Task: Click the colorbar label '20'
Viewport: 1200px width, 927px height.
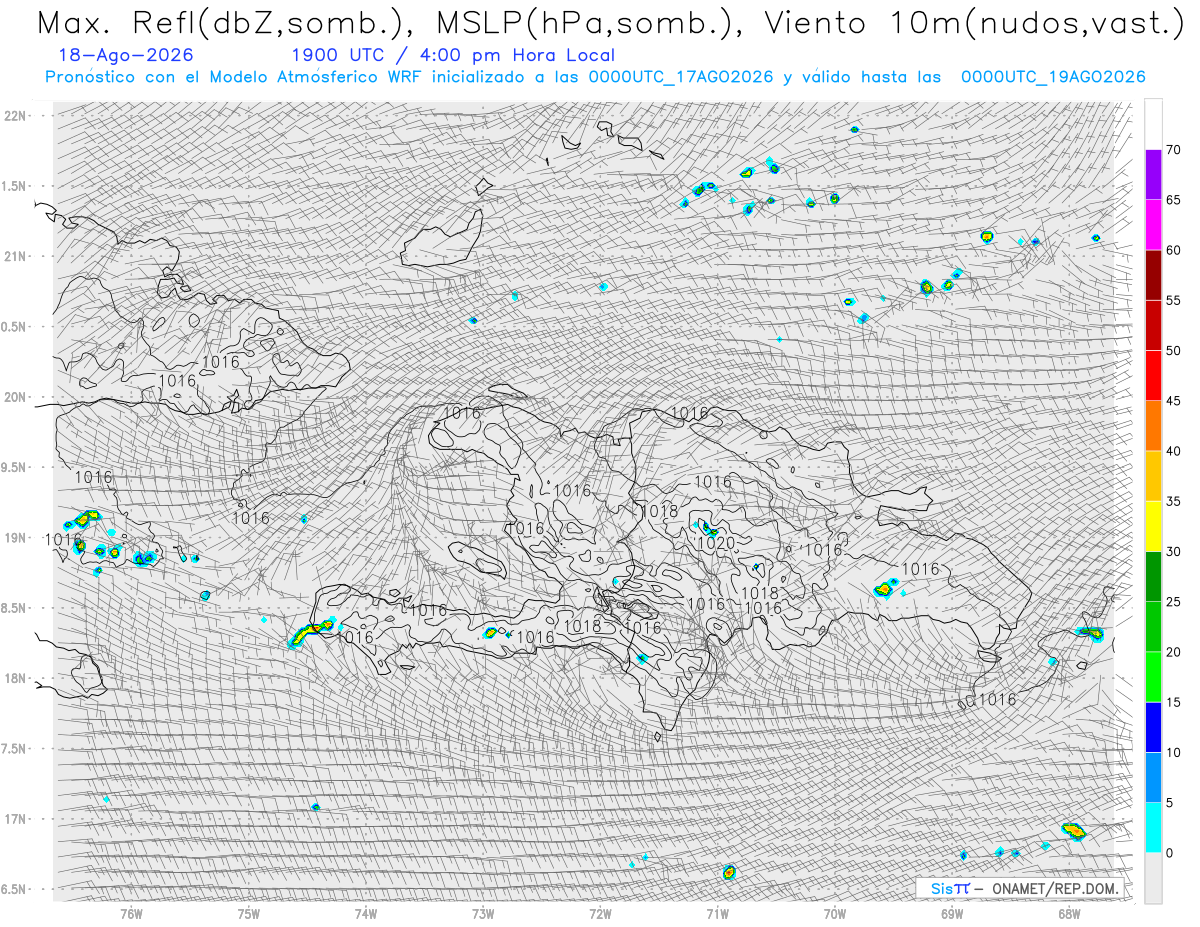Action: pos(1175,652)
